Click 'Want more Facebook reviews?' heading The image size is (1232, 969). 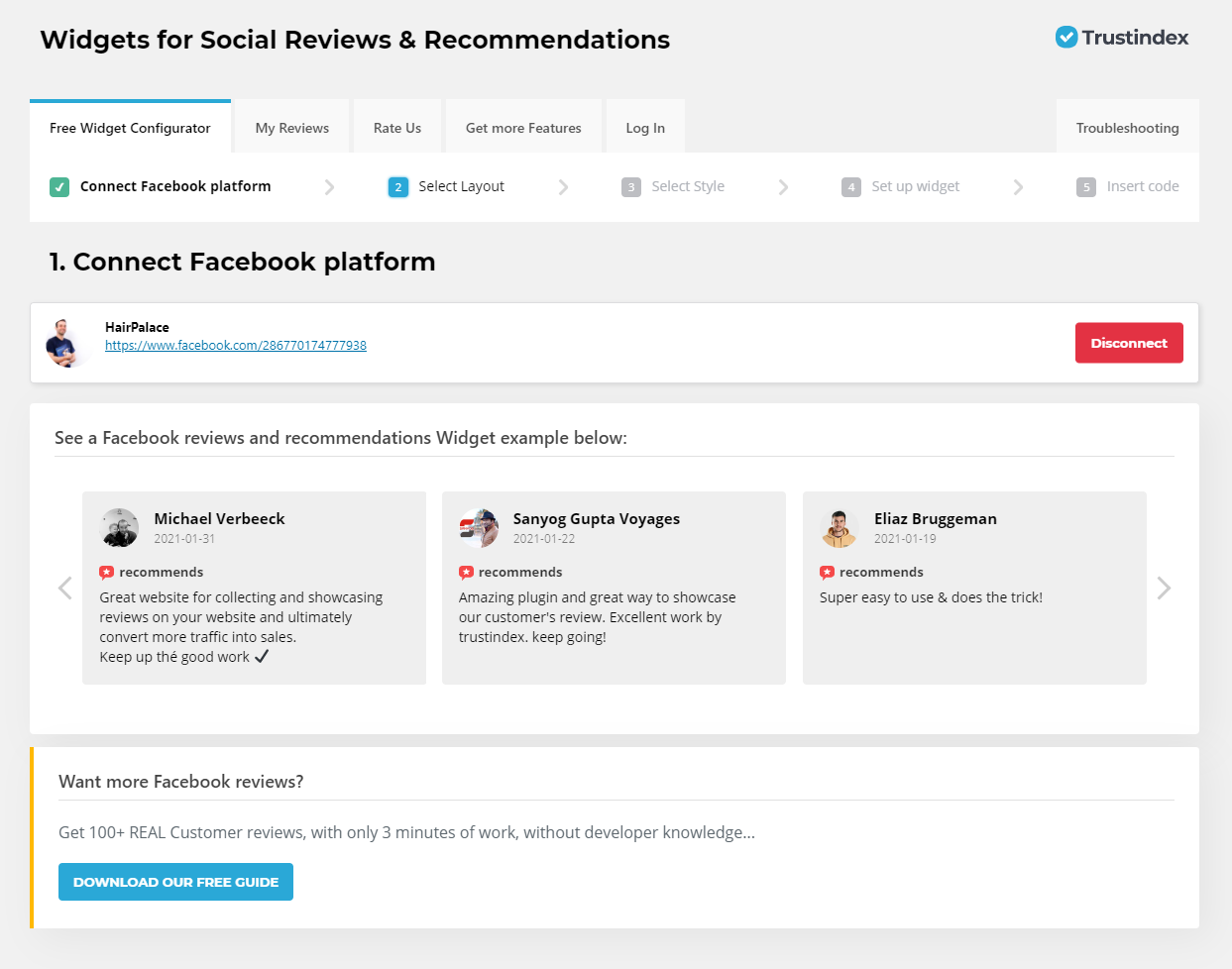(x=181, y=782)
